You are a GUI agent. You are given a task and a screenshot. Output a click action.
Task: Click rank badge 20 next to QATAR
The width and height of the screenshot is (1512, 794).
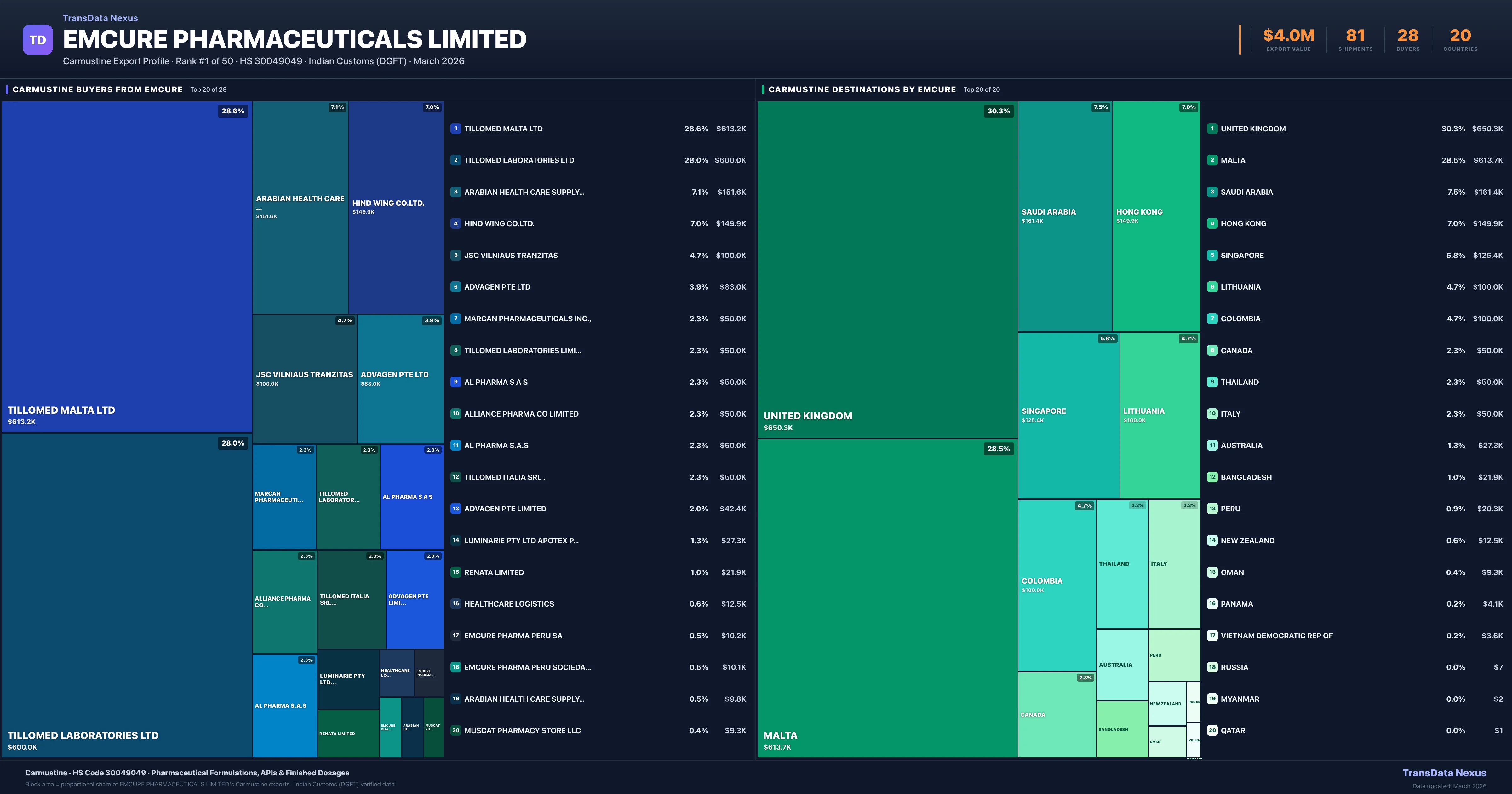point(1212,731)
